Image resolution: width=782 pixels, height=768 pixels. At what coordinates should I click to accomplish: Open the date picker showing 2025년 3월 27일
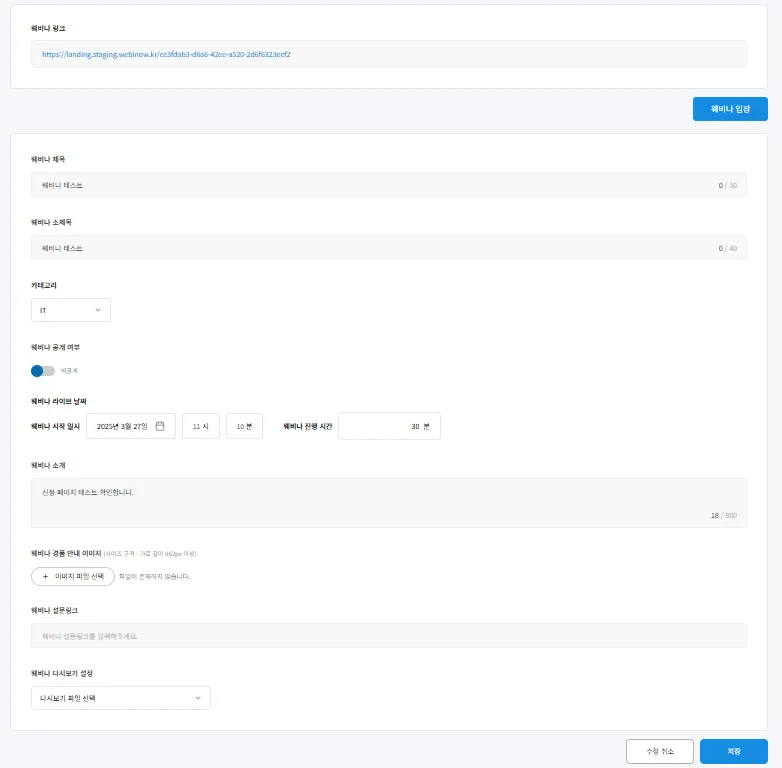(x=130, y=426)
